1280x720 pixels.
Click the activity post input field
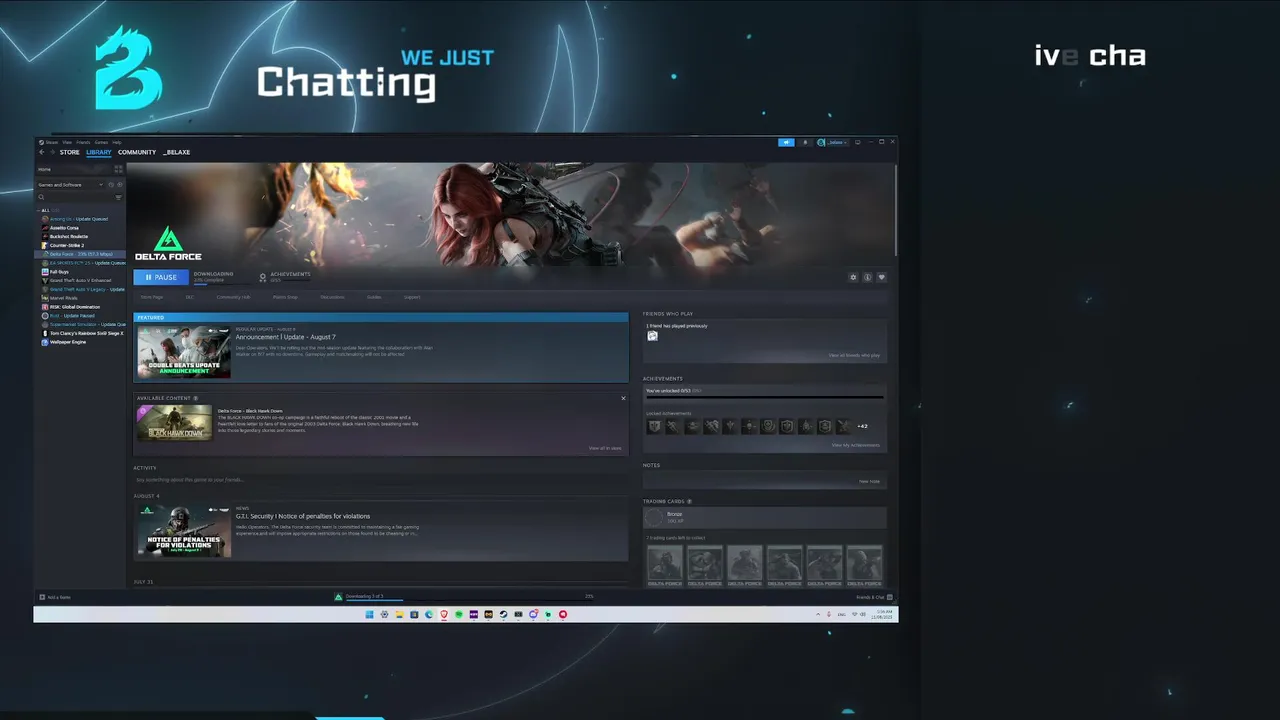pyautogui.click(x=381, y=480)
